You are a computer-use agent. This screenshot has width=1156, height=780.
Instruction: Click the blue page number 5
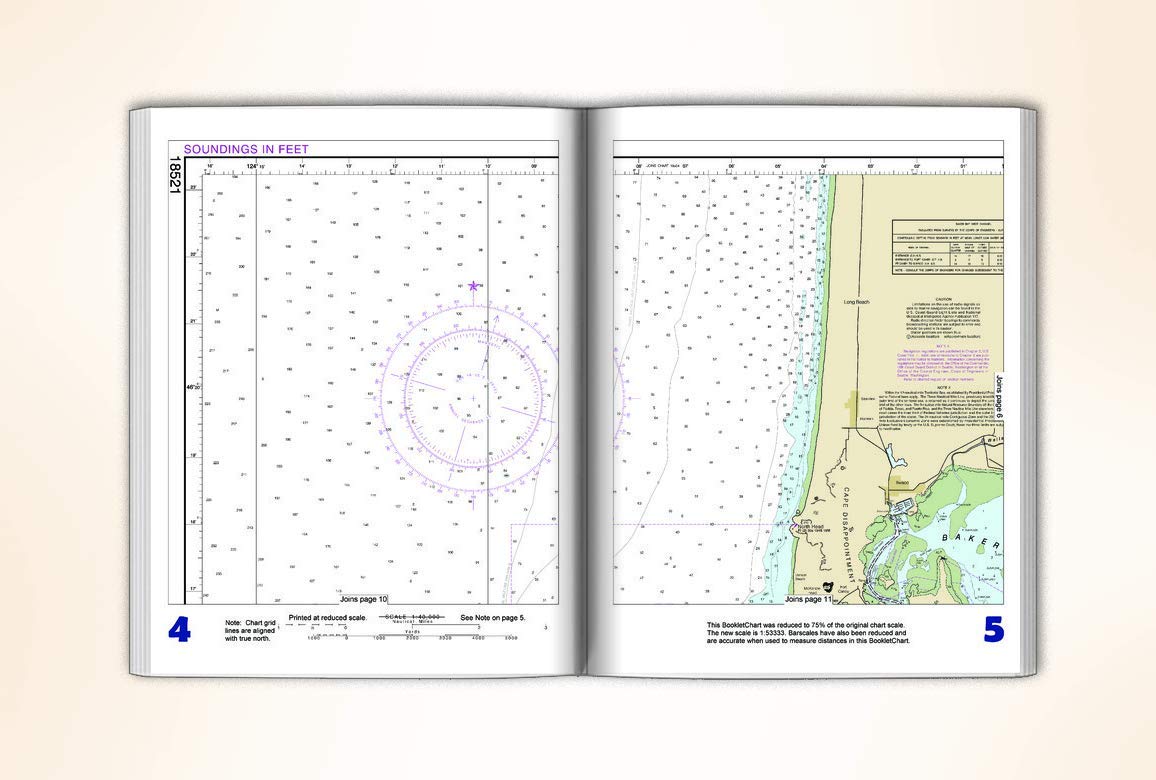(993, 629)
